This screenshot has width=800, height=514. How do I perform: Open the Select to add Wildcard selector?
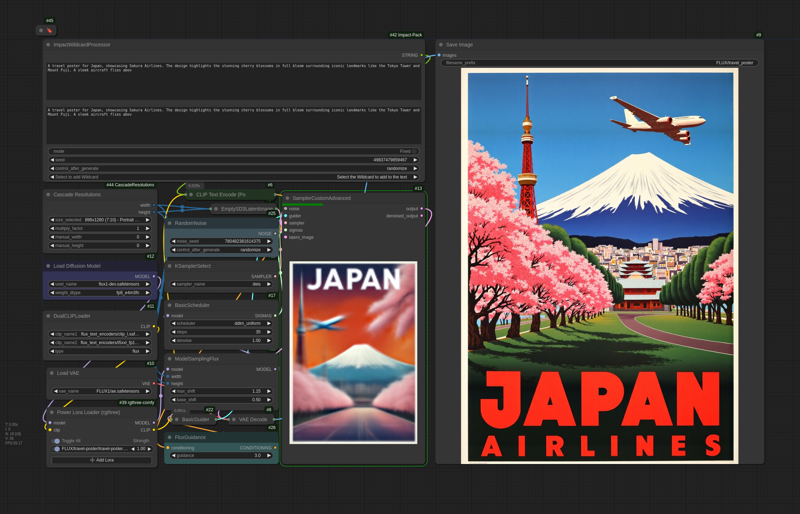pos(233,177)
